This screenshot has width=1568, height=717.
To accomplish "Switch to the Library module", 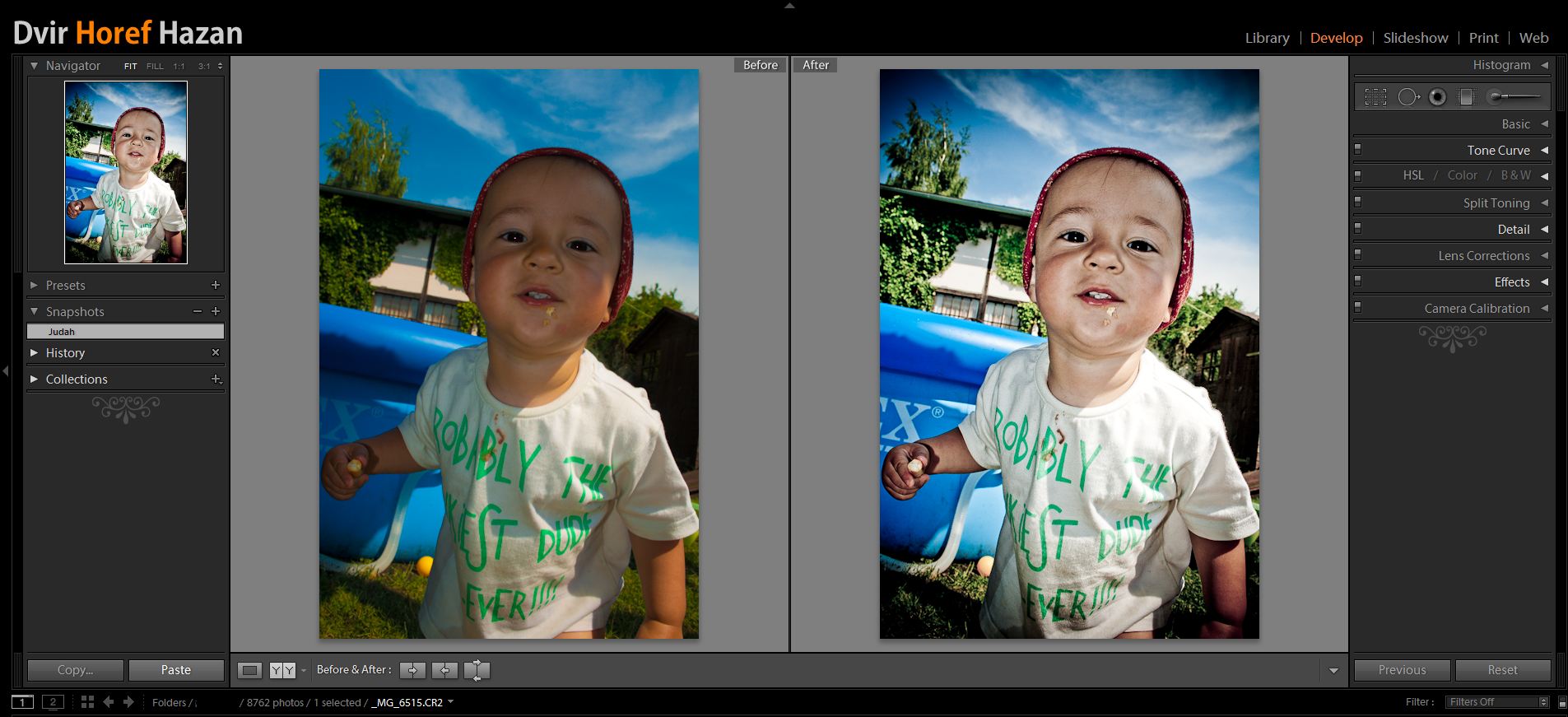I will tap(1267, 38).
